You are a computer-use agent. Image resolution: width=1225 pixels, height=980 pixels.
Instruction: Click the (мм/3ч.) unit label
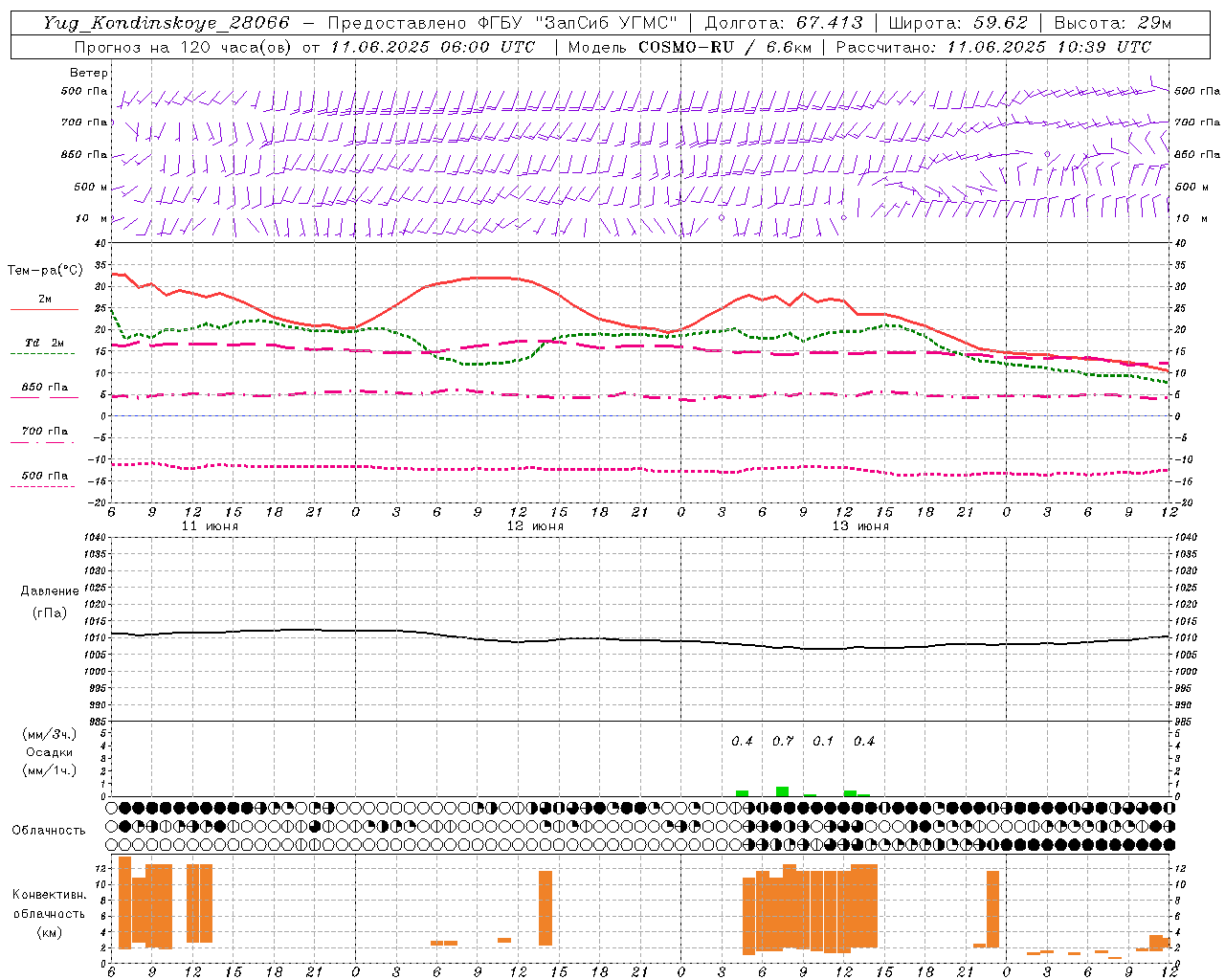point(49,734)
